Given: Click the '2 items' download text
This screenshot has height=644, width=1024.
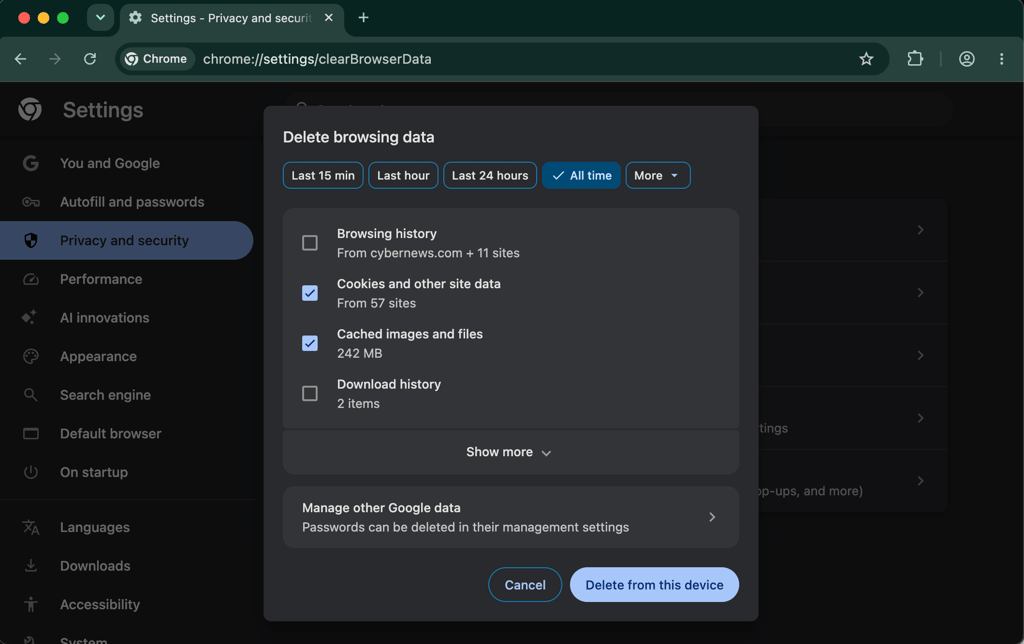Looking at the screenshot, I should click(x=358, y=404).
